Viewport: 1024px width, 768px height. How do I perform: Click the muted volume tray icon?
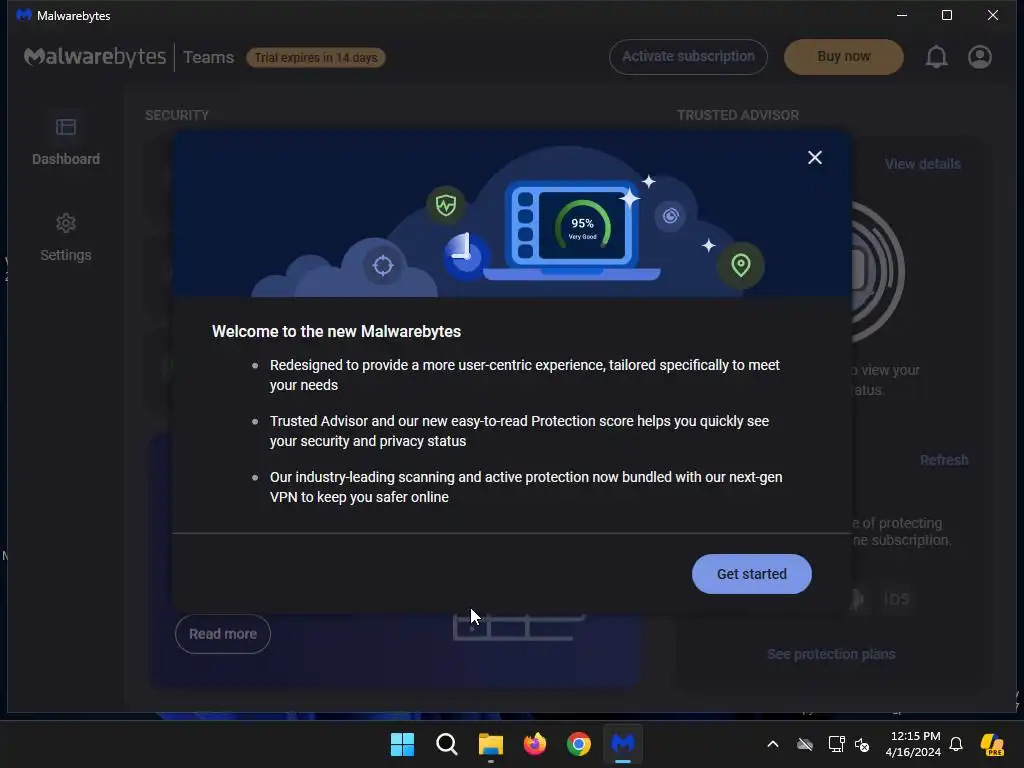click(x=862, y=744)
